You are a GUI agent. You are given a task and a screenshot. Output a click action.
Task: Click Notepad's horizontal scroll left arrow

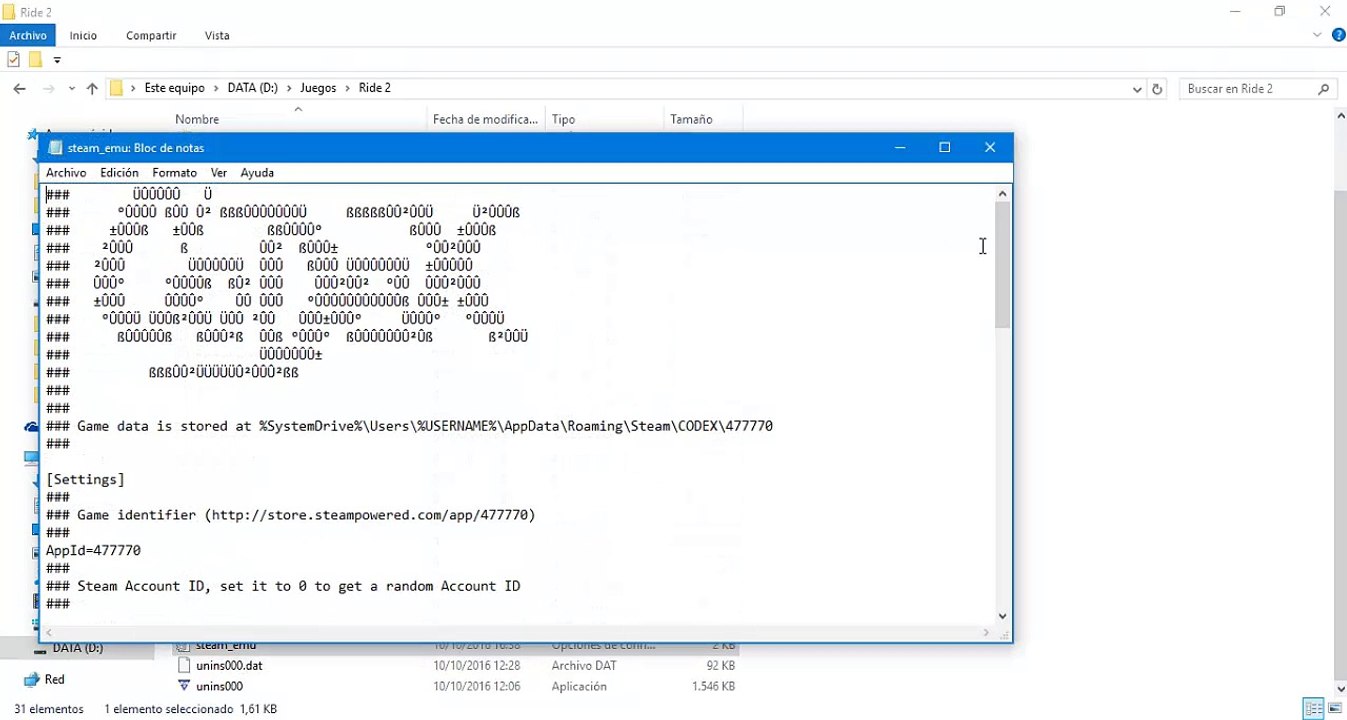coord(48,633)
